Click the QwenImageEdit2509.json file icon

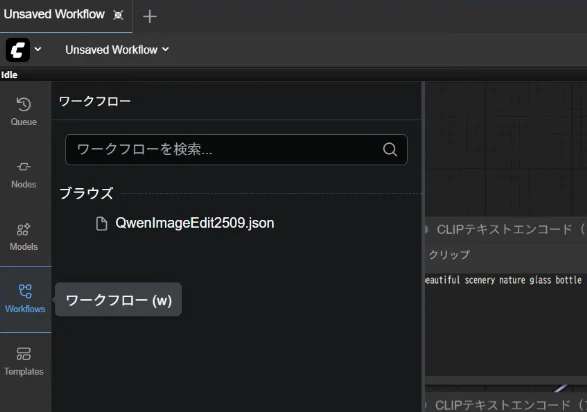point(101,223)
